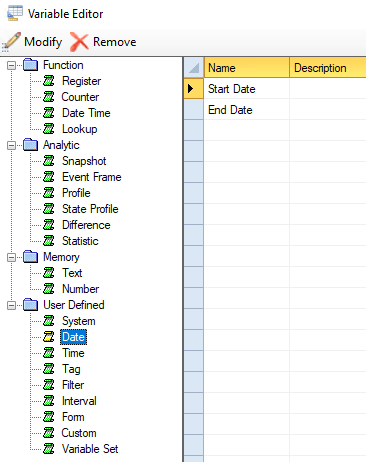Select the highlighted Date tree item
366x462 pixels.
(x=73, y=337)
